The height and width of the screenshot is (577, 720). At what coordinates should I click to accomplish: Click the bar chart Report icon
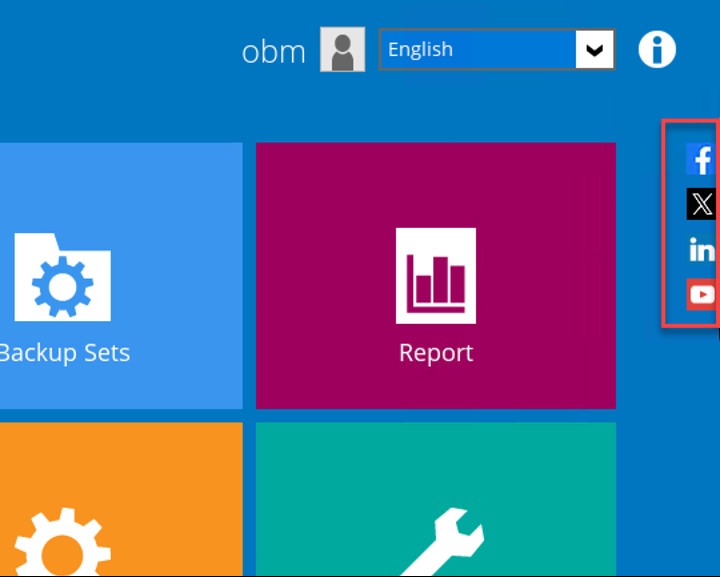tap(435, 276)
